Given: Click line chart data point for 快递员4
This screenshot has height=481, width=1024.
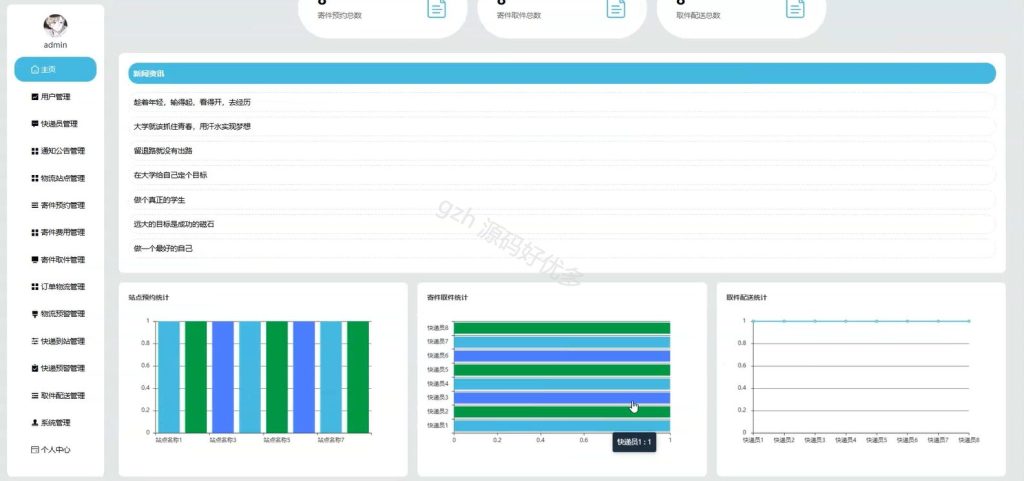Looking at the screenshot, I should [846, 321].
